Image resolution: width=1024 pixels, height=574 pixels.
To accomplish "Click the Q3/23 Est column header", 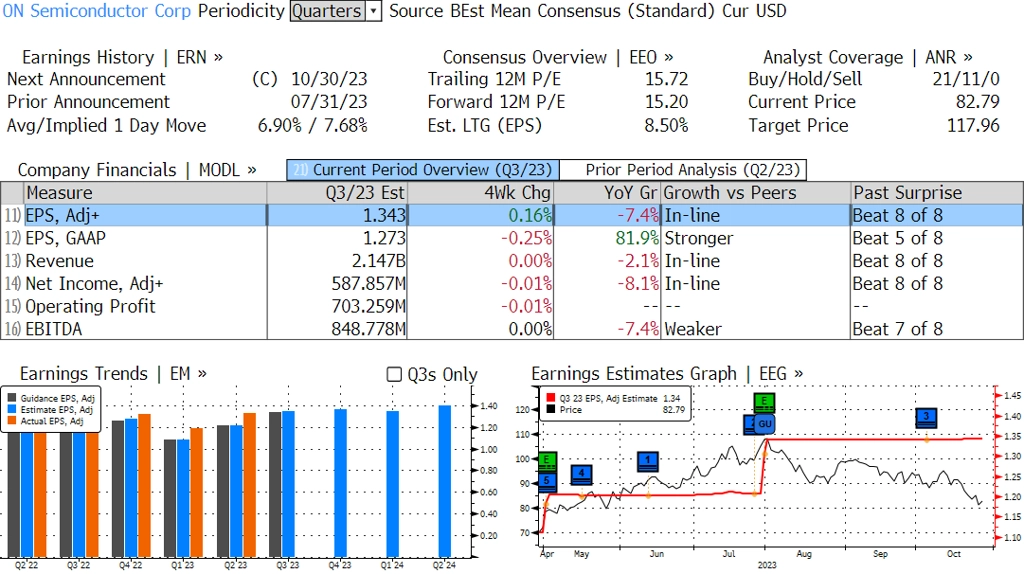I will coord(337,193).
